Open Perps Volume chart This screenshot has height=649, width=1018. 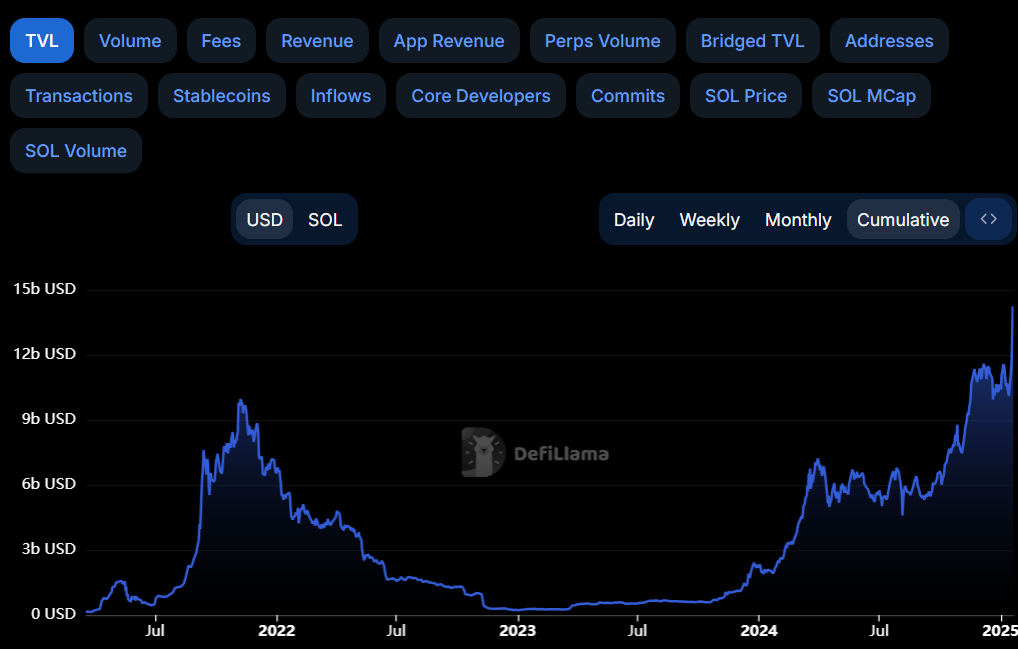coord(602,40)
